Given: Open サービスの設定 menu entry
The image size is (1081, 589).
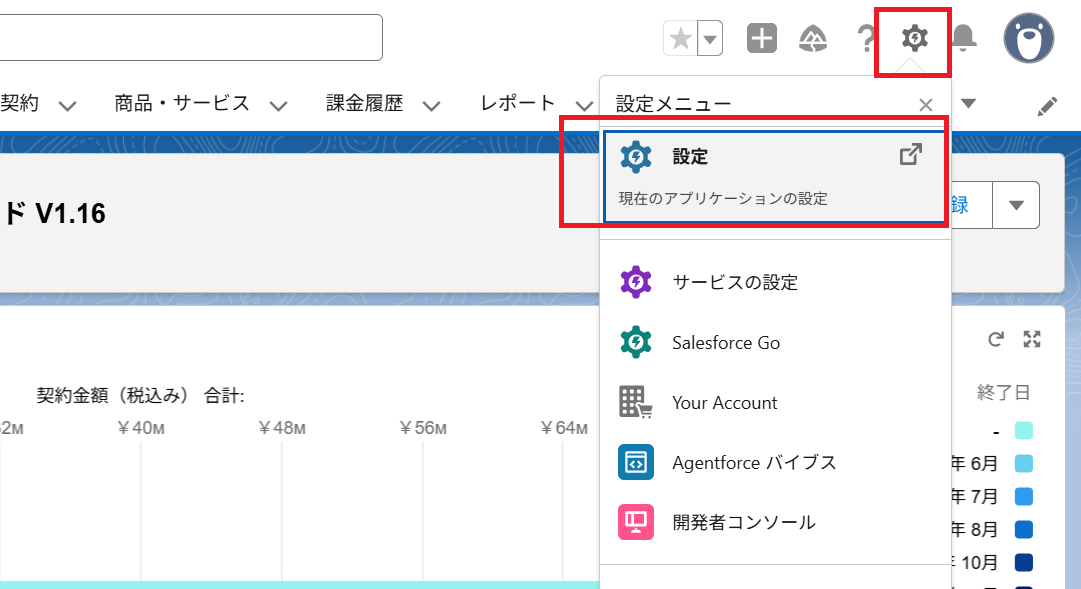Looking at the screenshot, I should 735,282.
